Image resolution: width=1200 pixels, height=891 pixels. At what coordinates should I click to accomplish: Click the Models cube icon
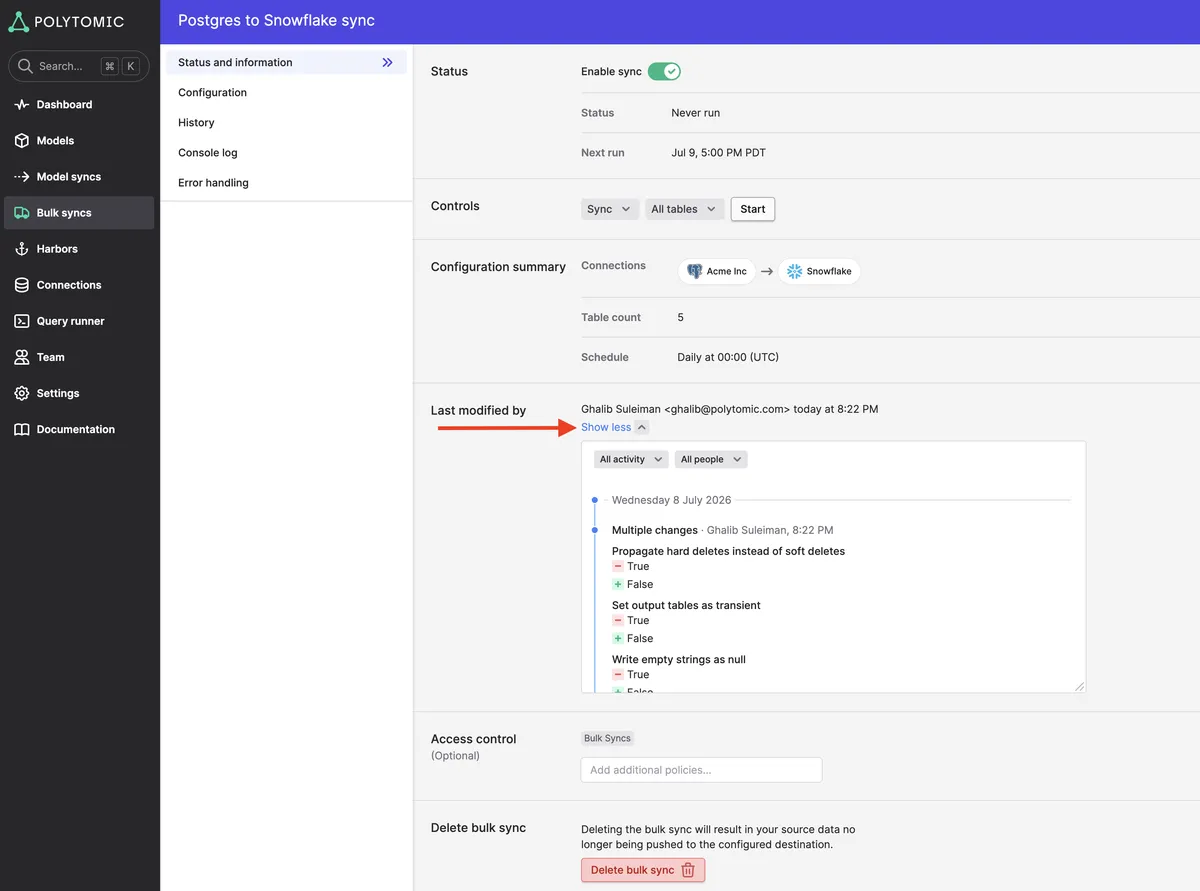(22, 141)
